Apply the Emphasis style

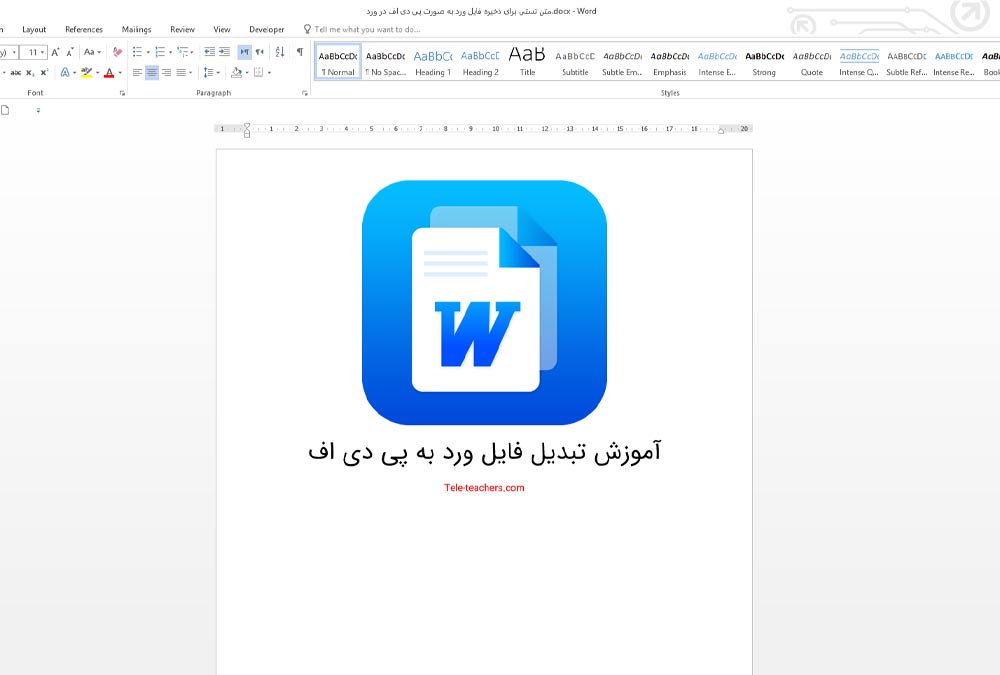(x=670, y=62)
